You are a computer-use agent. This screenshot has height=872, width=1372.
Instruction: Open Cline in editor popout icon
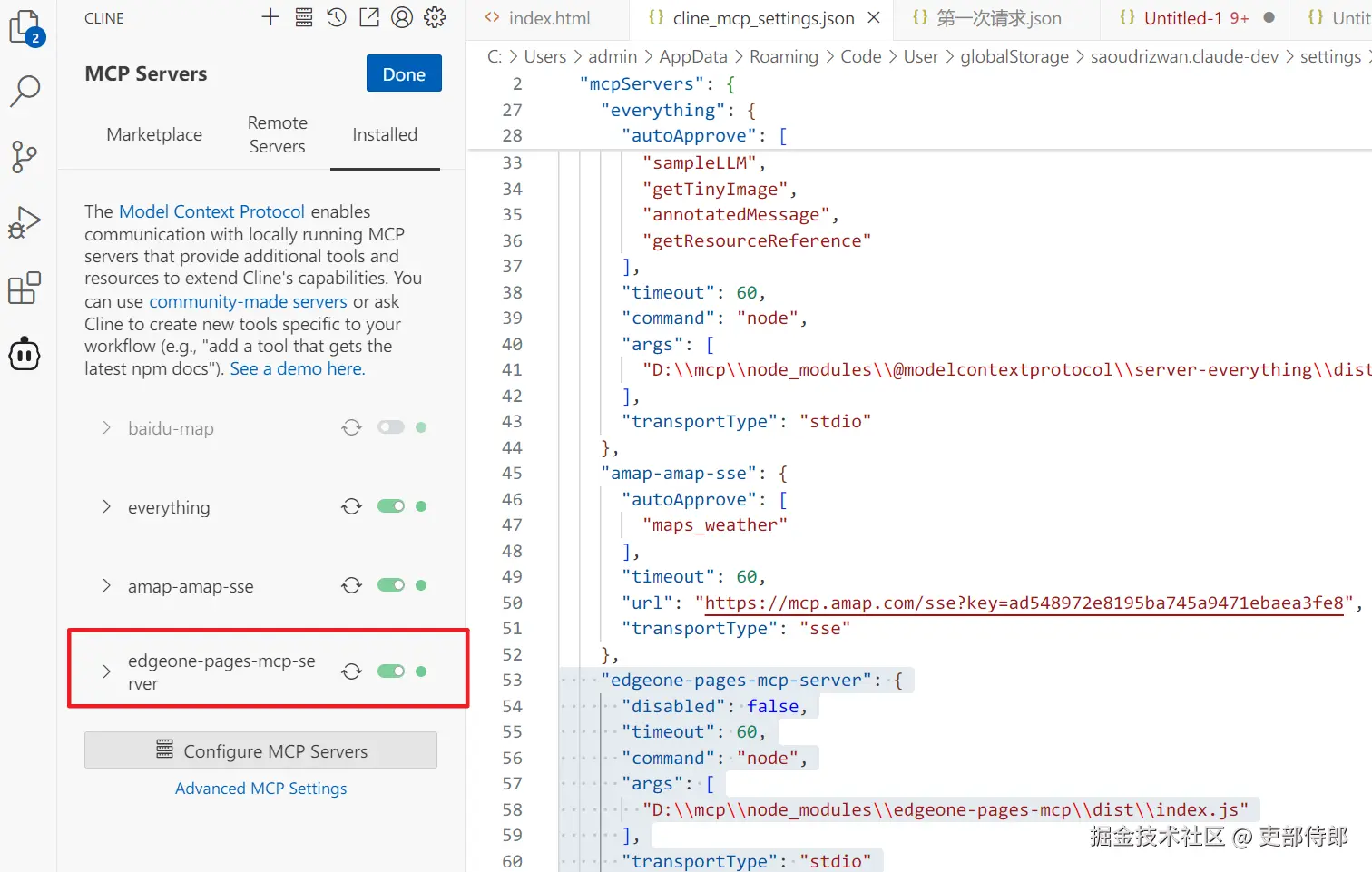pos(369,17)
